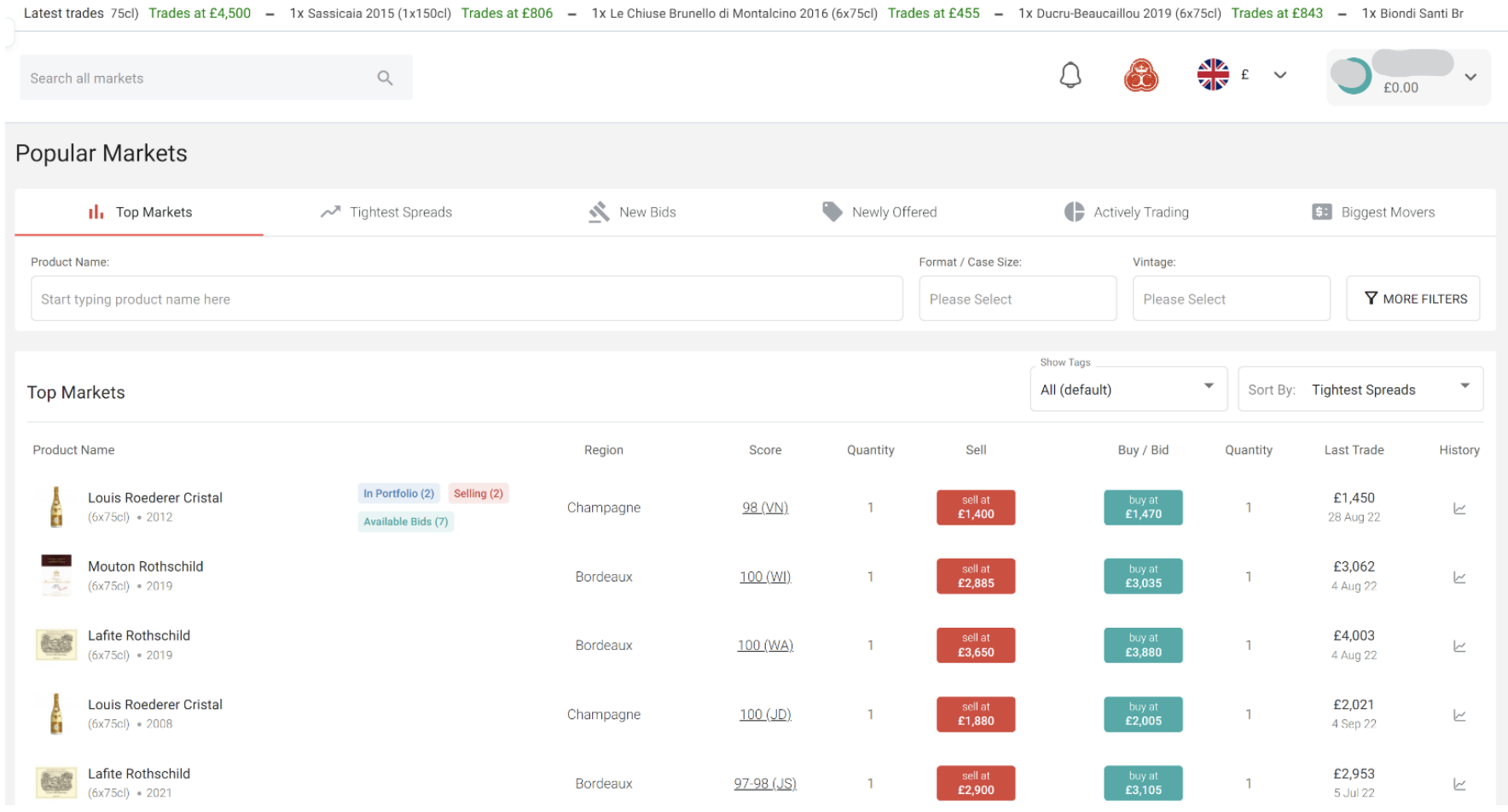The height and width of the screenshot is (812, 1508).
Task: Open the 100 (JD) score link
Action: [765, 715]
